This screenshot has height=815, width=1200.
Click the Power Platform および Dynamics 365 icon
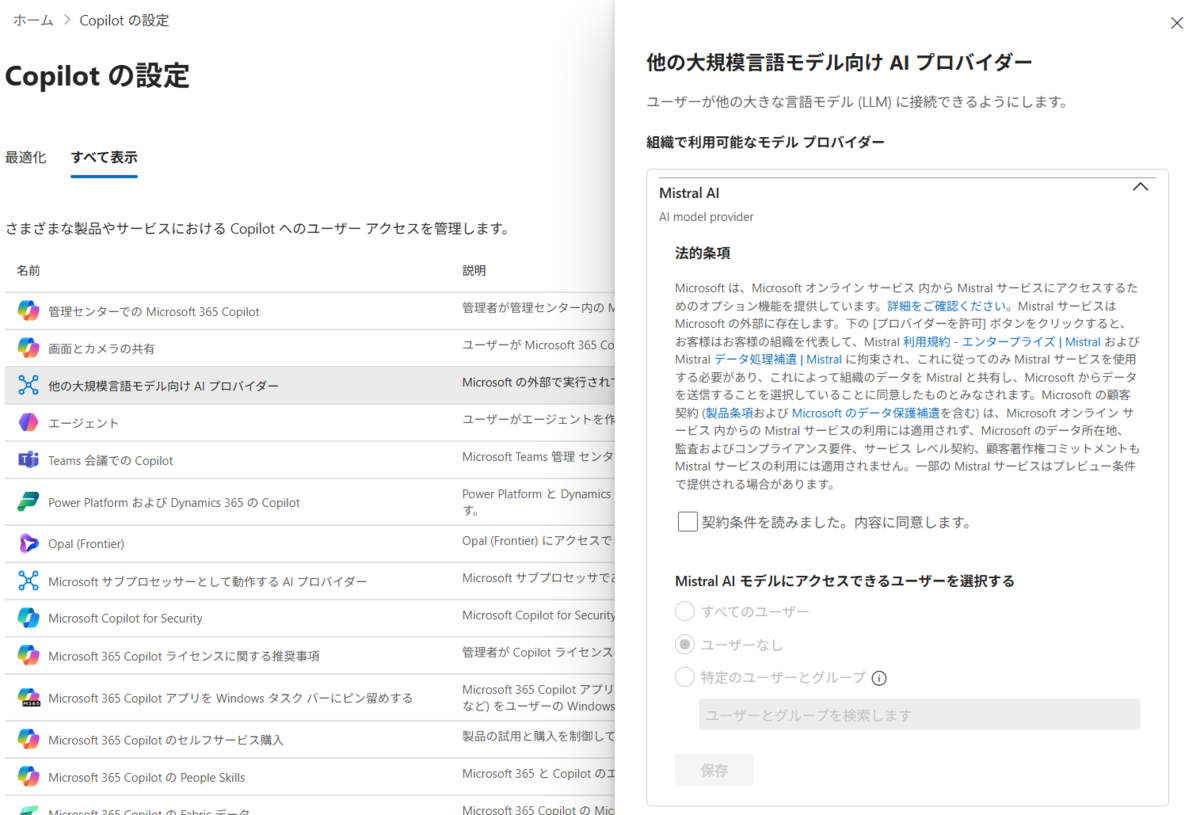click(x=28, y=502)
